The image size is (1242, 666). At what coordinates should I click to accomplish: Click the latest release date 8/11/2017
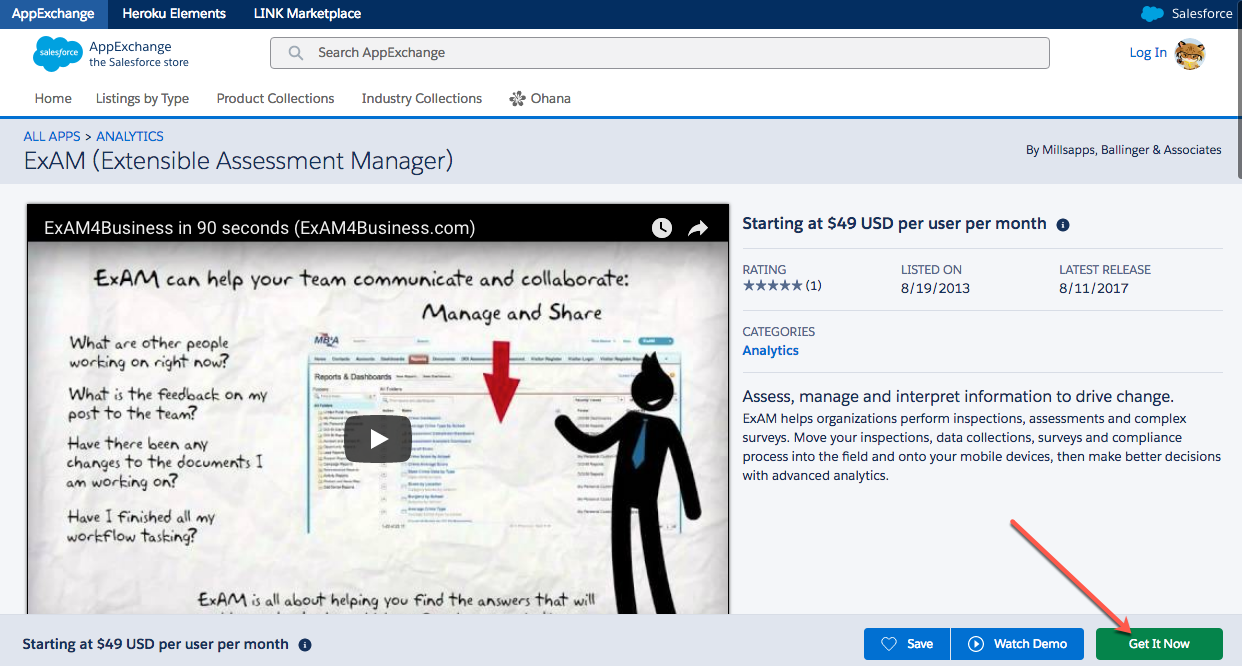(1094, 288)
